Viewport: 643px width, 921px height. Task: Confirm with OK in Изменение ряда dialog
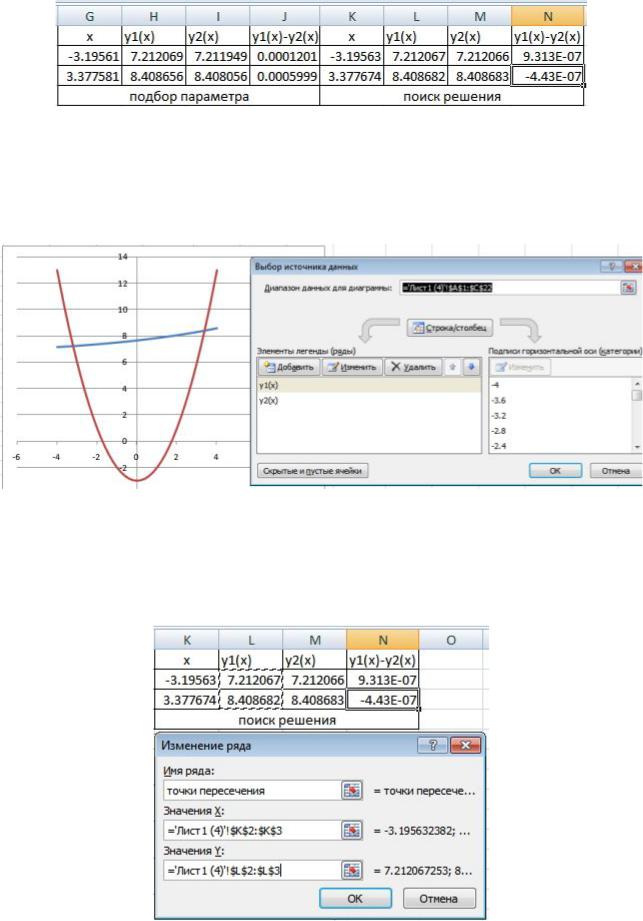click(355, 899)
